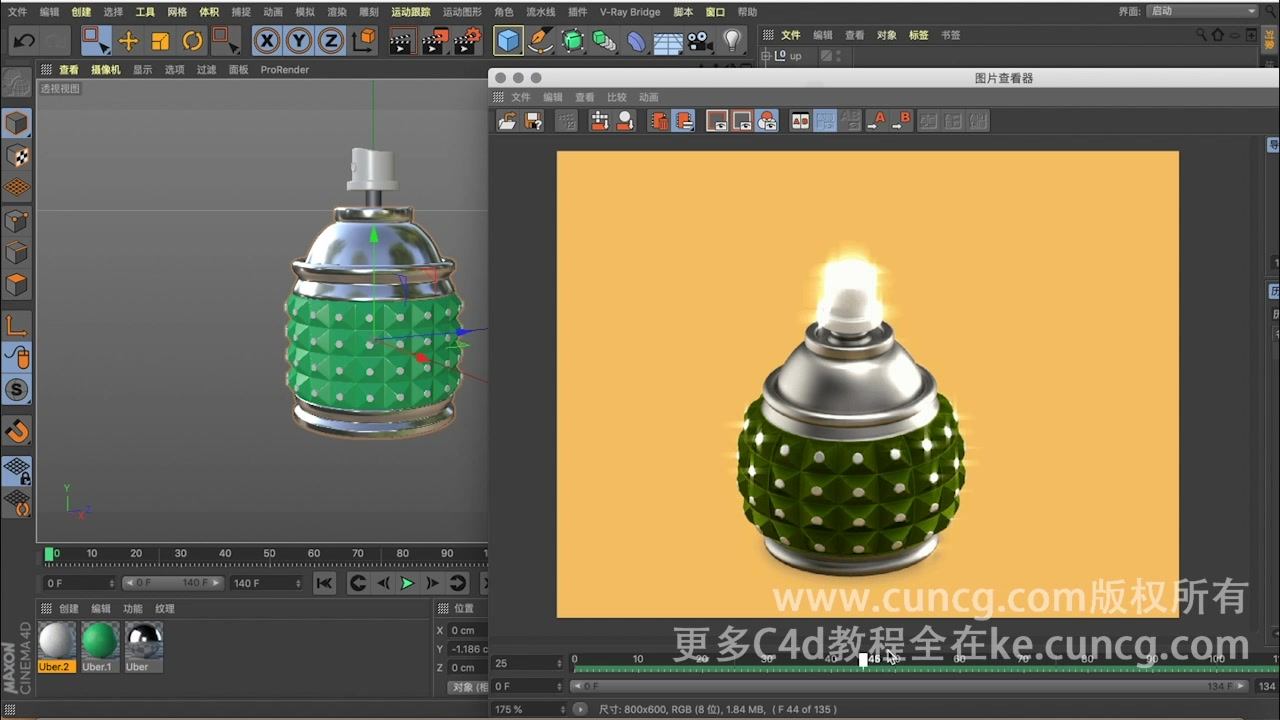Select the spline pen tool
1280x720 pixels.
pyautogui.click(x=540, y=41)
